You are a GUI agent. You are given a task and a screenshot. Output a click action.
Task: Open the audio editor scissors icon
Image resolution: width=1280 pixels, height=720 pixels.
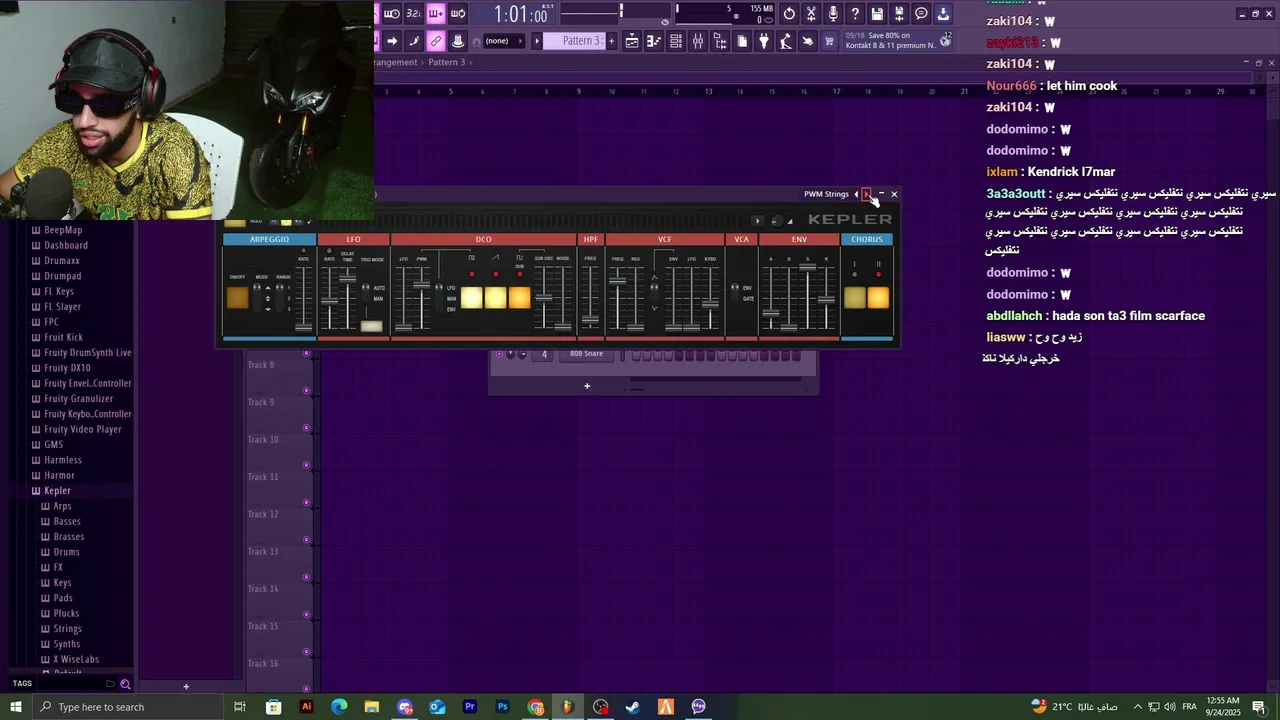812,14
